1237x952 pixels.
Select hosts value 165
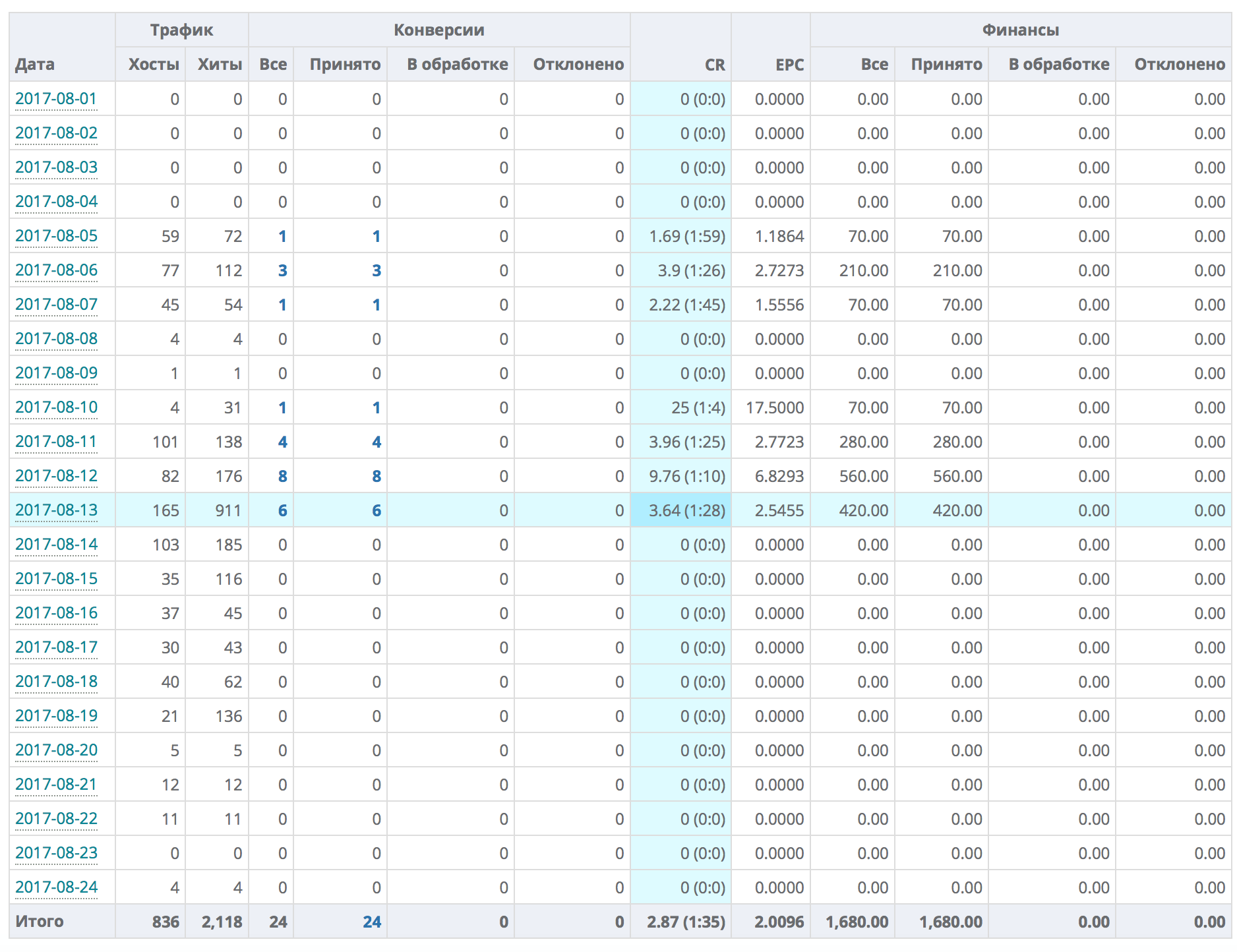(x=166, y=510)
